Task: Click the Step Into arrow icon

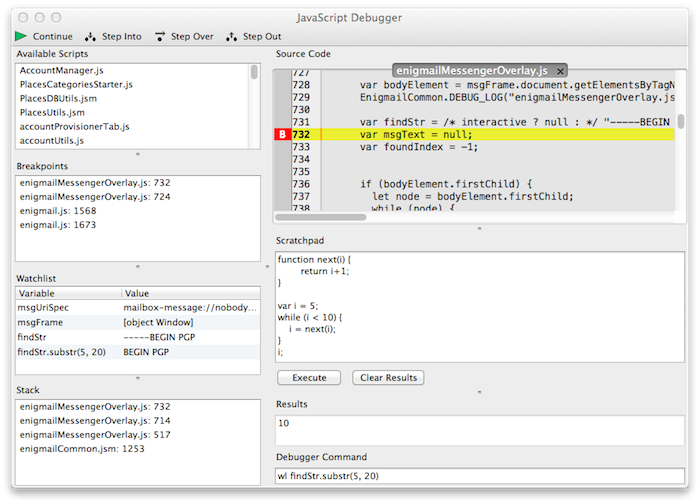Action: pyautogui.click(x=91, y=37)
